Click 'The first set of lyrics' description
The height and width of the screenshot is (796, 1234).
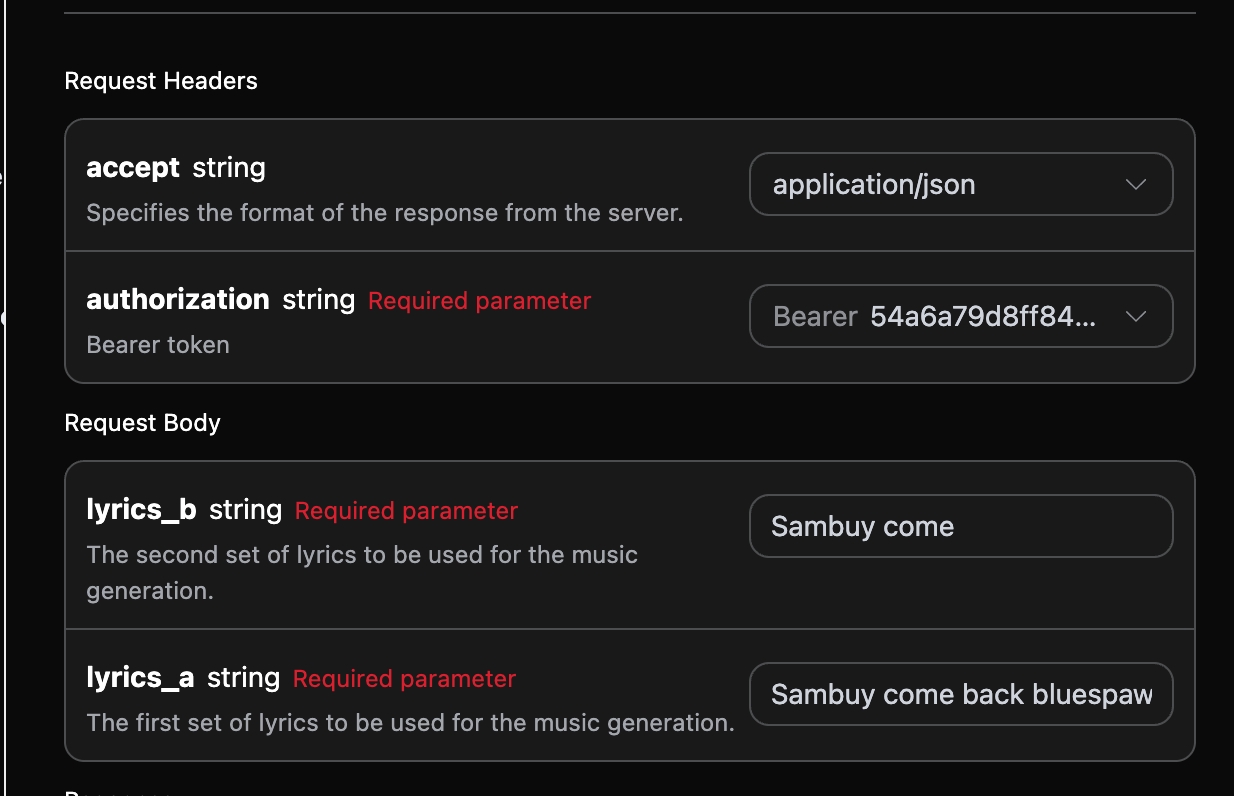410,722
